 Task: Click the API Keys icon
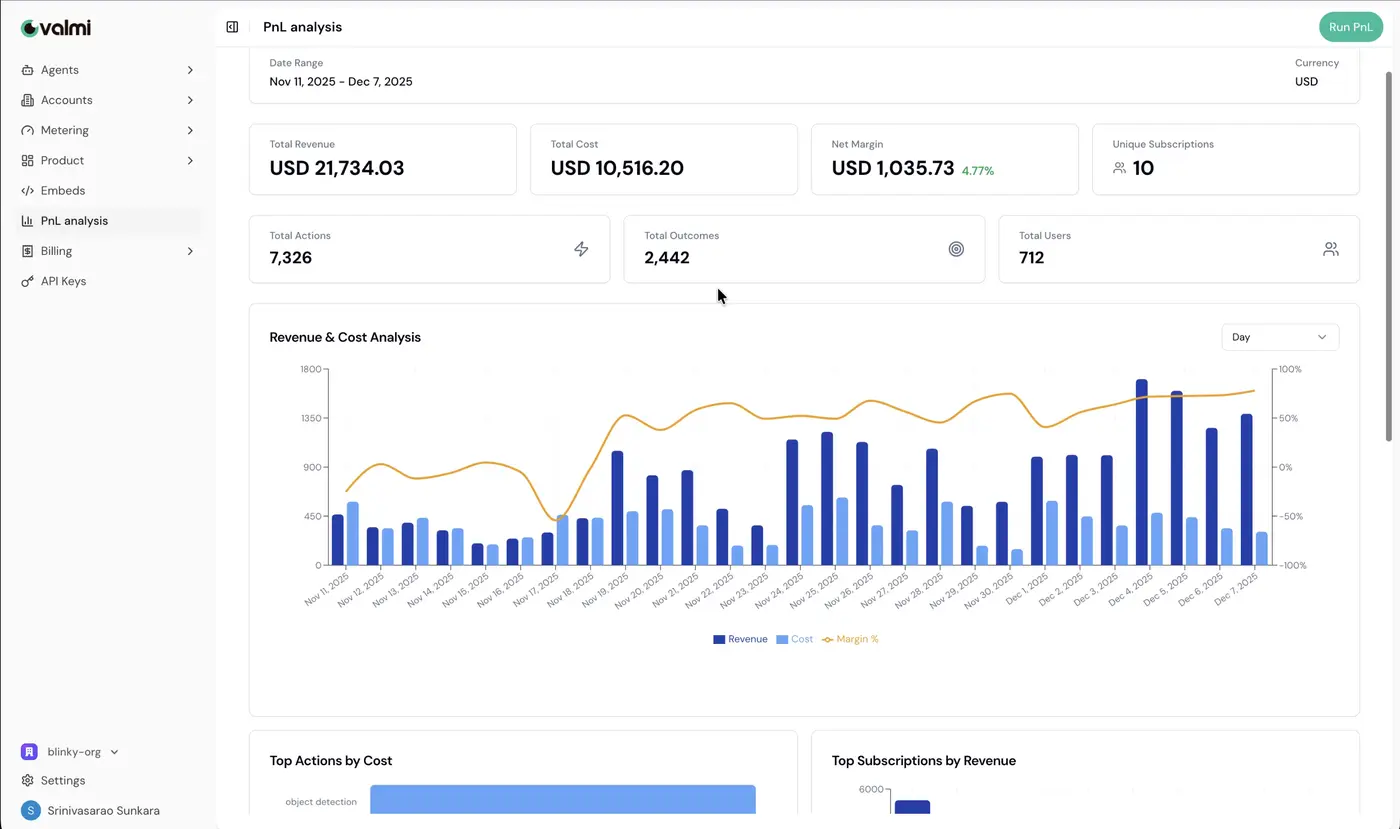(26, 281)
